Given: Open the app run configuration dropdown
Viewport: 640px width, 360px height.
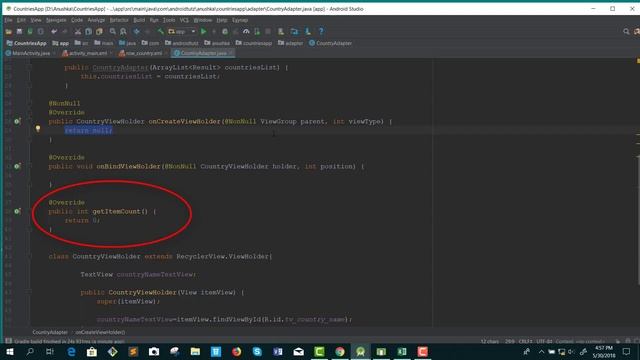Looking at the screenshot, I should [182, 31].
